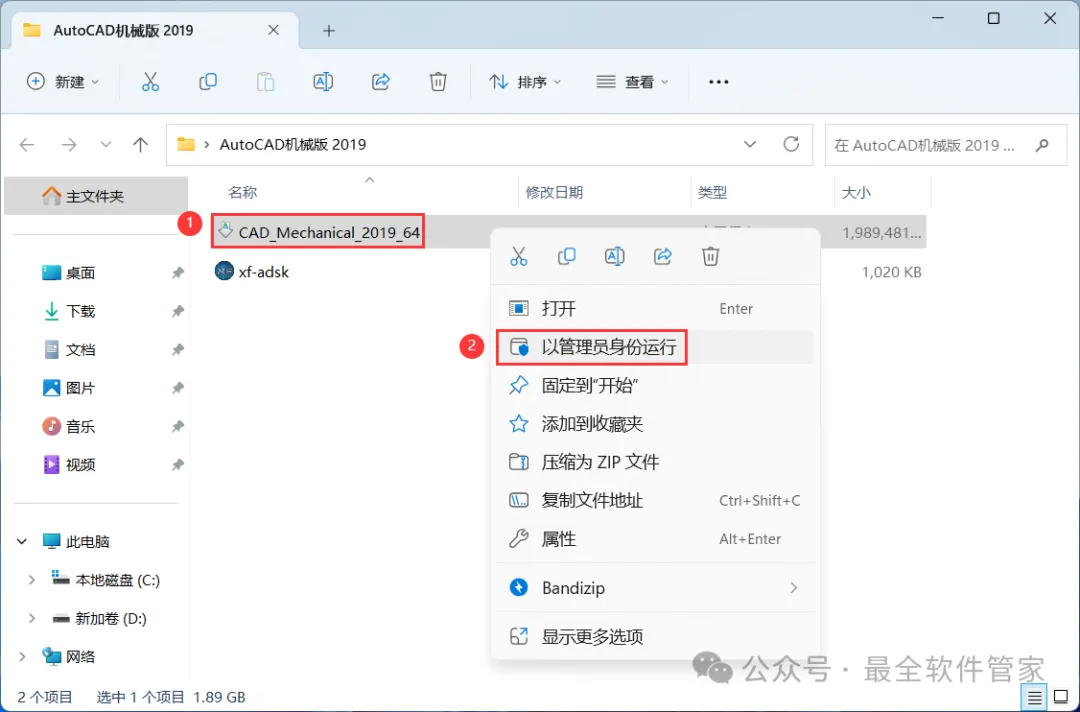Open the 排序 sort dropdown

click(x=525, y=82)
